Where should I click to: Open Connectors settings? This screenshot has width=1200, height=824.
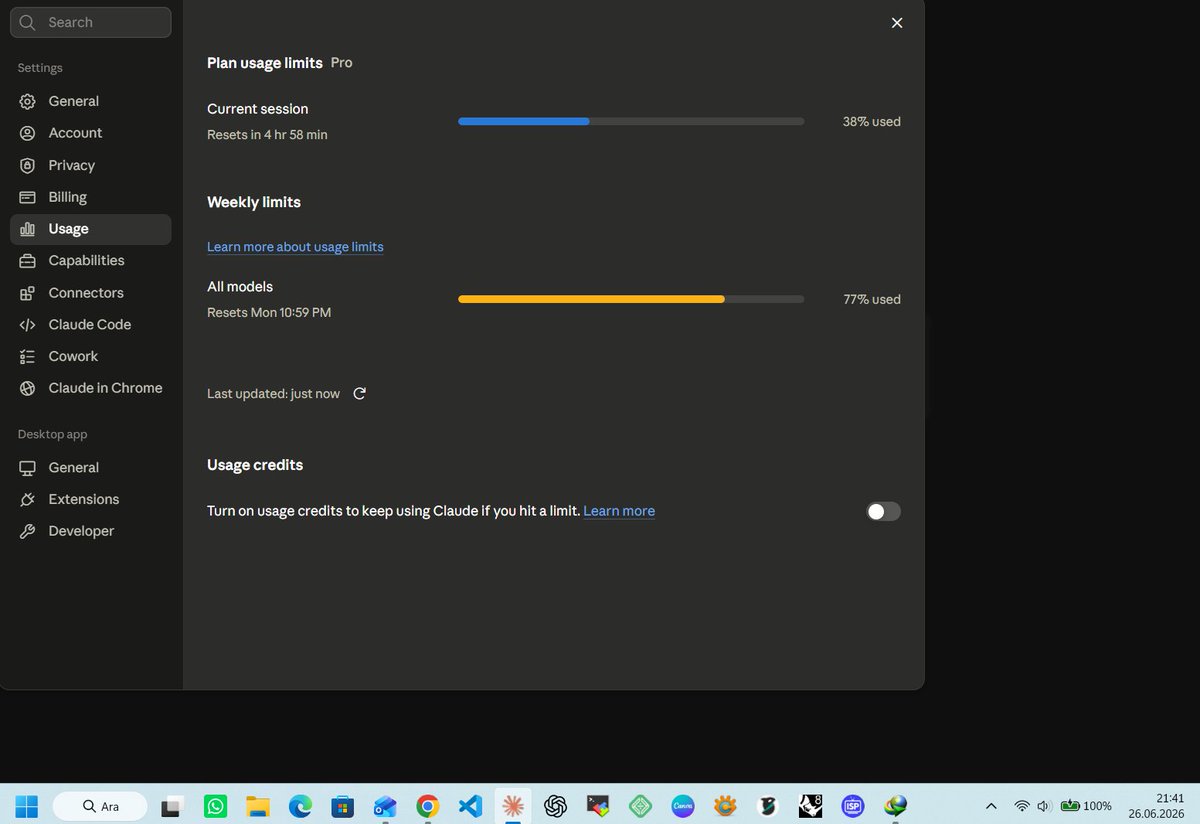pos(91,293)
